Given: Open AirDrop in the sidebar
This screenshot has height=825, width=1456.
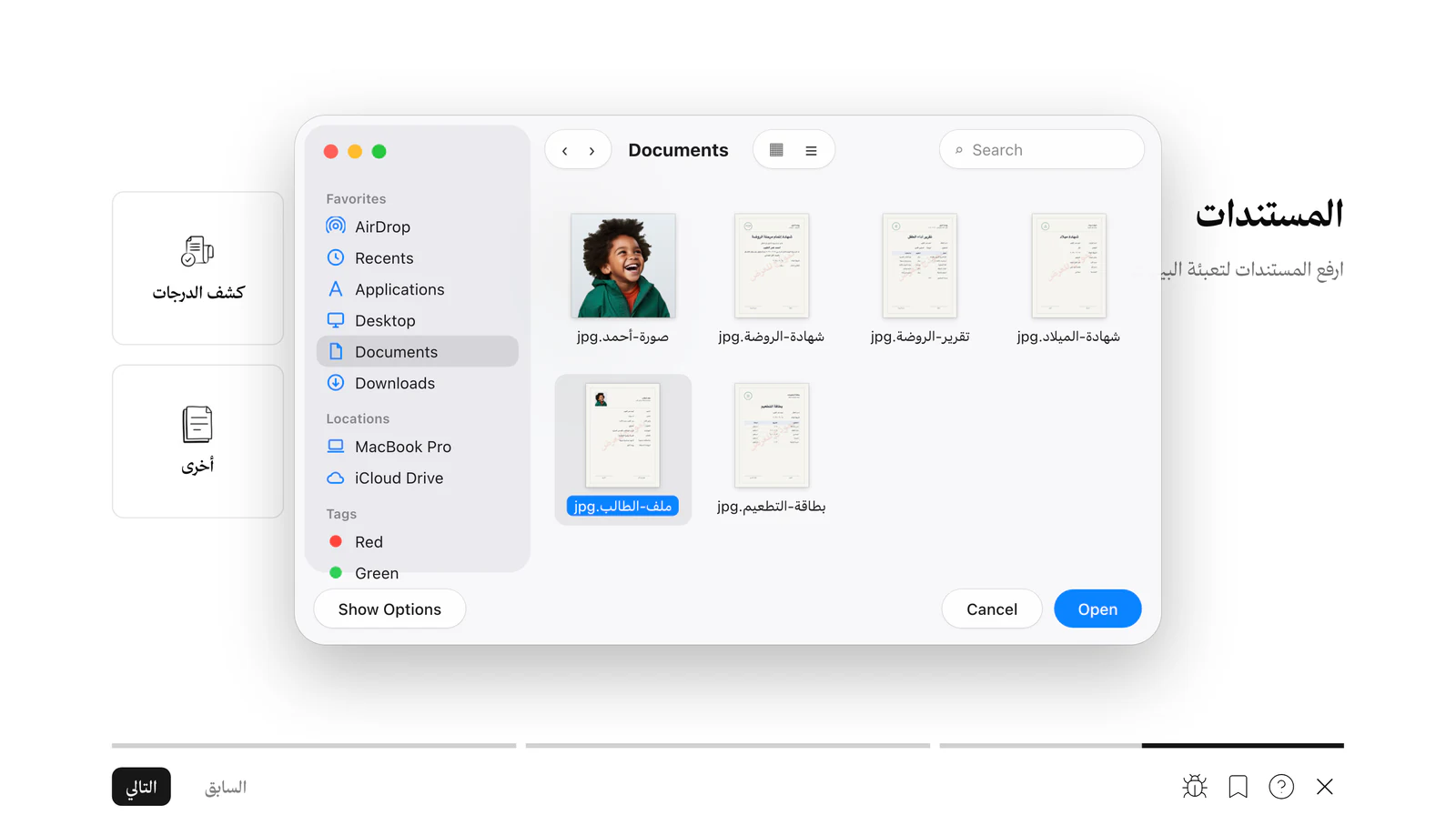Looking at the screenshot, I should 417,226.
